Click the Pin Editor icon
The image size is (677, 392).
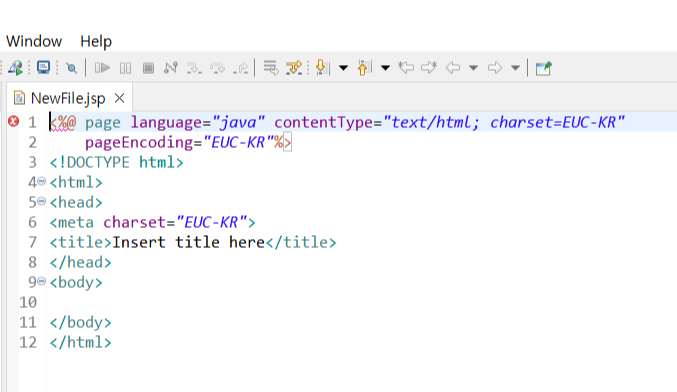pos(544,68)
